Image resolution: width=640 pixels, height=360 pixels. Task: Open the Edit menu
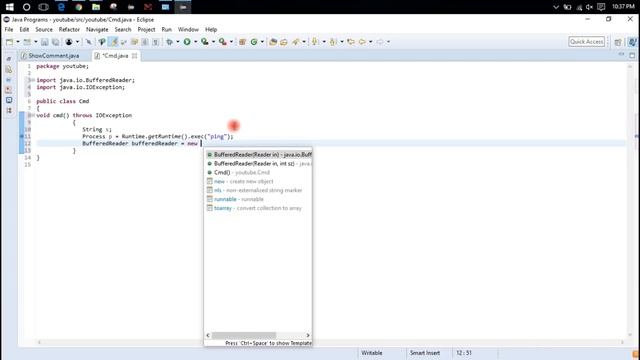click(24, 29)
